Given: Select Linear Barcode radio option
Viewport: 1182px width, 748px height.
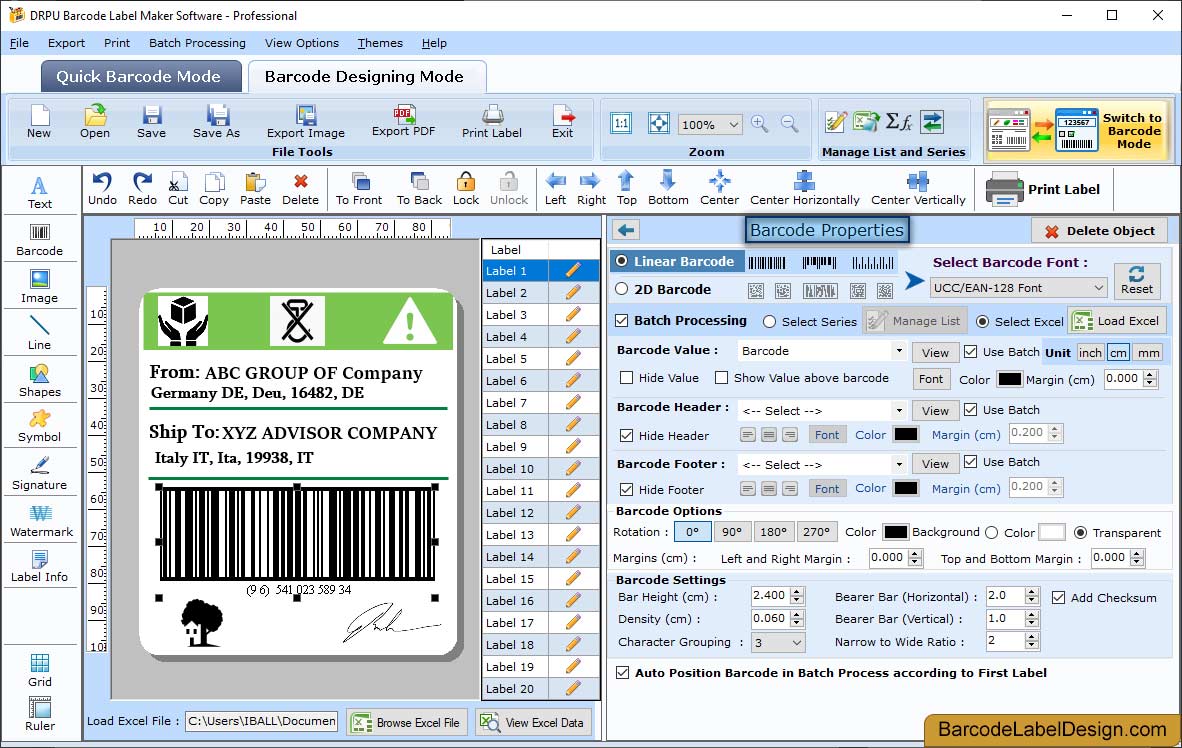Looking at the screenshot, I should (x=621, y=261).
